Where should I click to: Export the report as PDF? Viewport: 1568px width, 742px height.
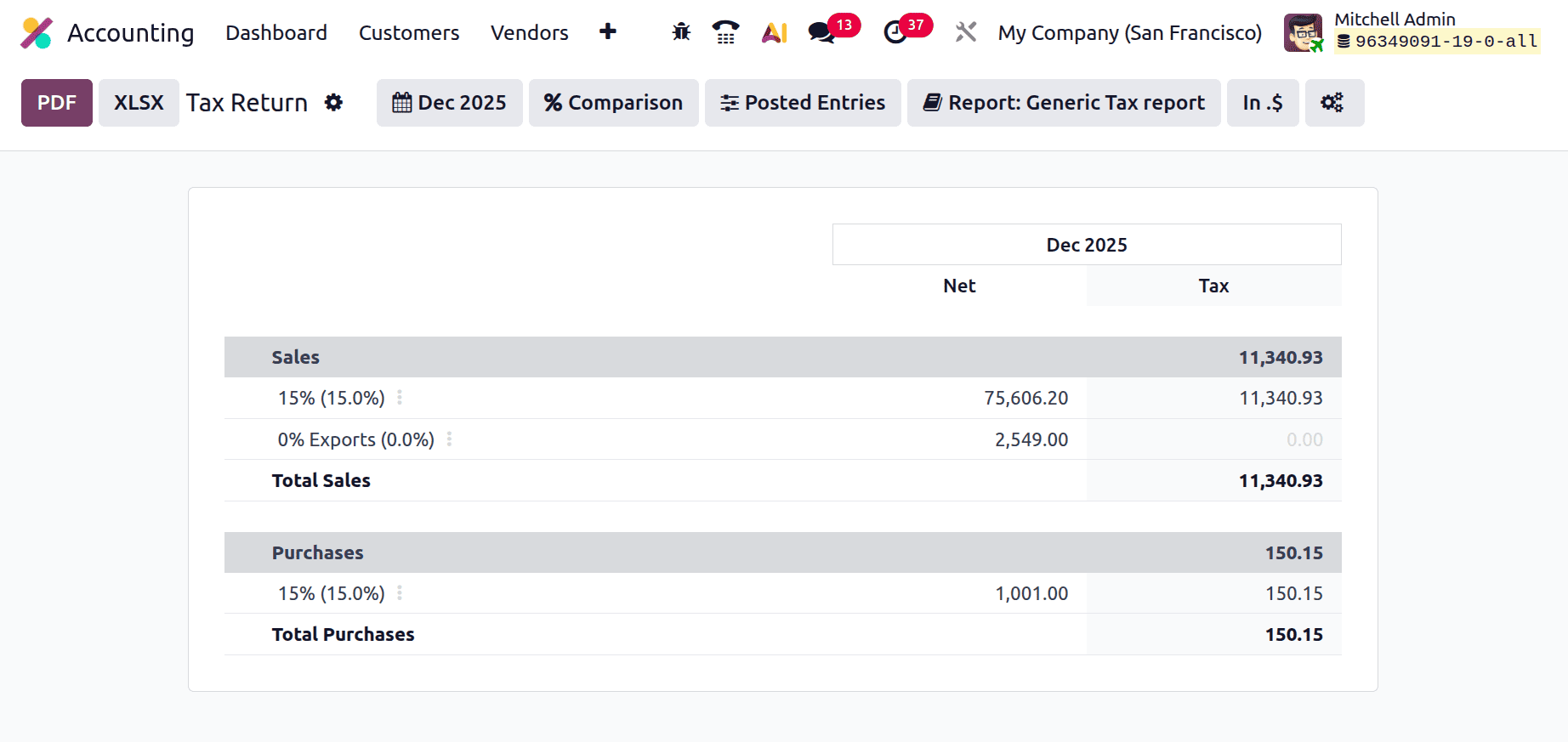(57, 103)
